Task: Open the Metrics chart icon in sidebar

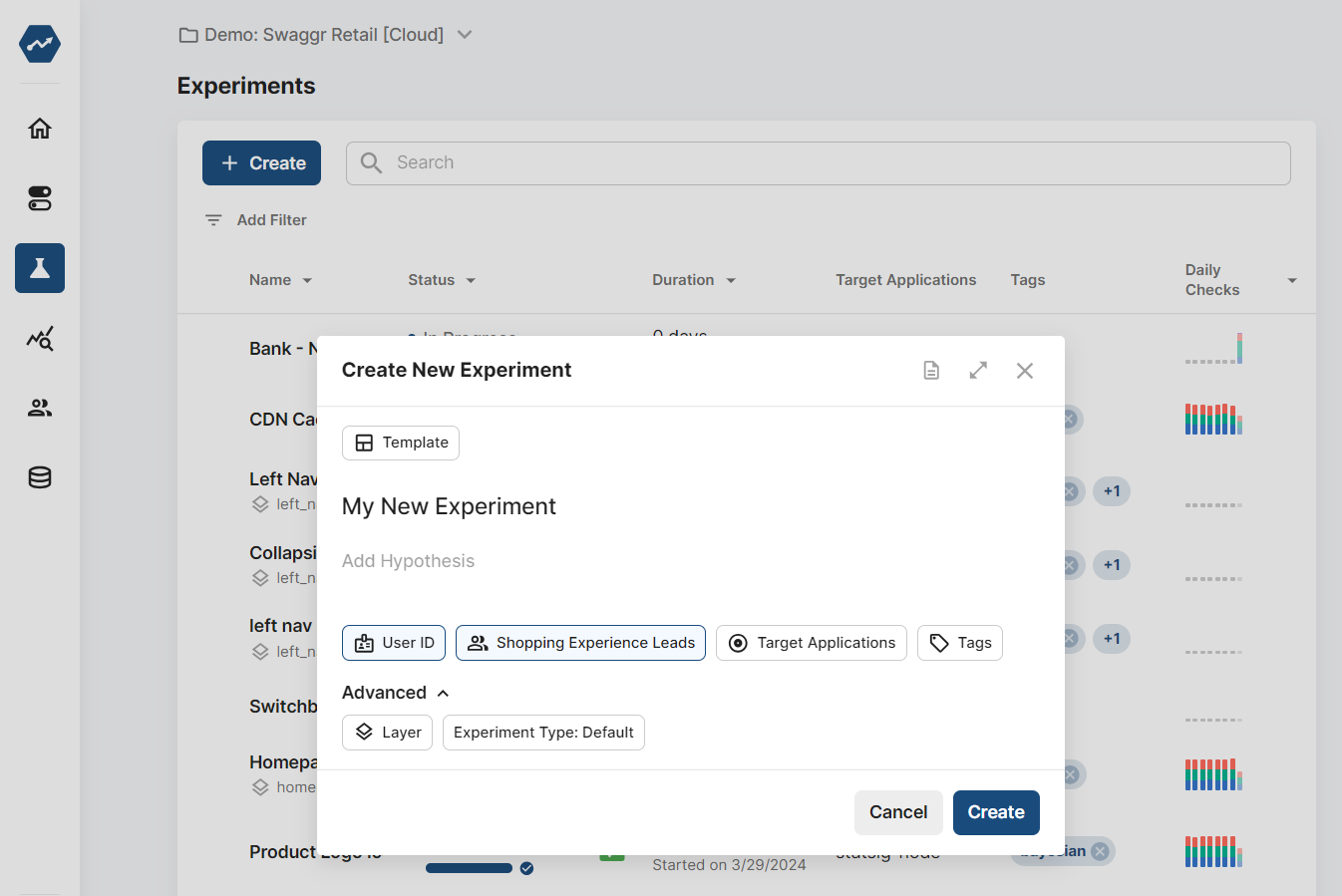Action: pyautogui.click(x=39, y=338)
